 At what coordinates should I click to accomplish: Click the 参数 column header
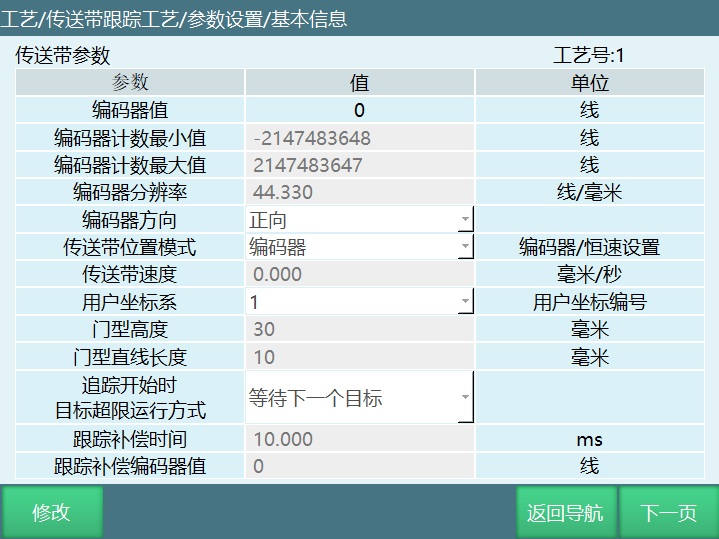[130, 83]
